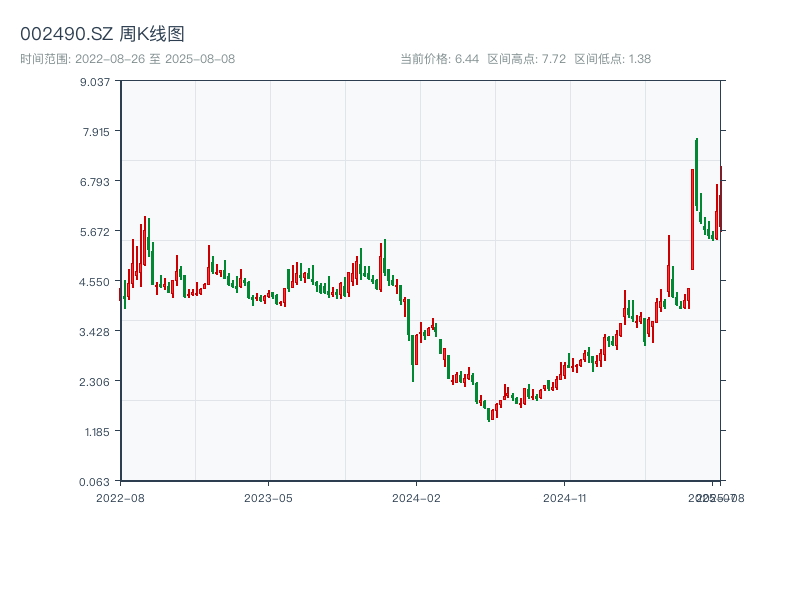Click the lowest candlestick at the chart bottom
This screenshot has height=600, width=800.
pos(489,414)
